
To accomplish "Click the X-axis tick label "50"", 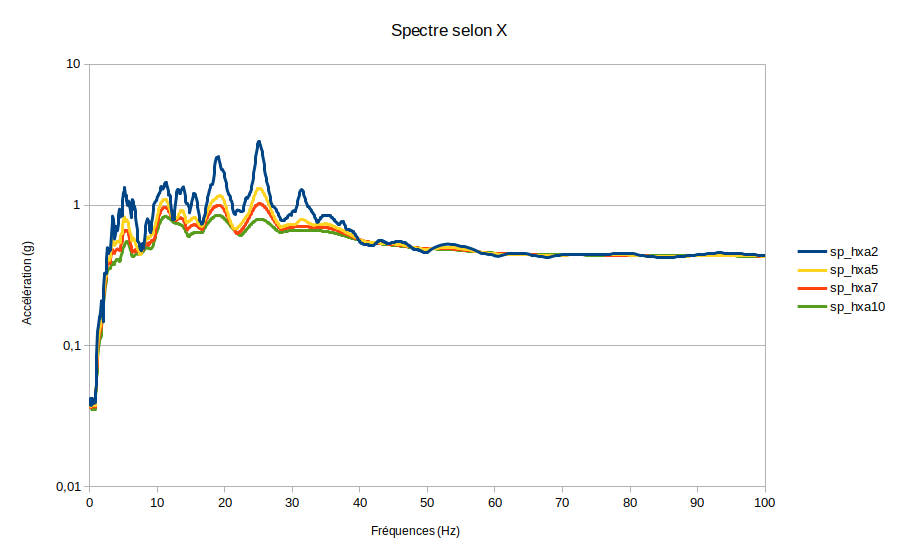I will pos(427,503).
